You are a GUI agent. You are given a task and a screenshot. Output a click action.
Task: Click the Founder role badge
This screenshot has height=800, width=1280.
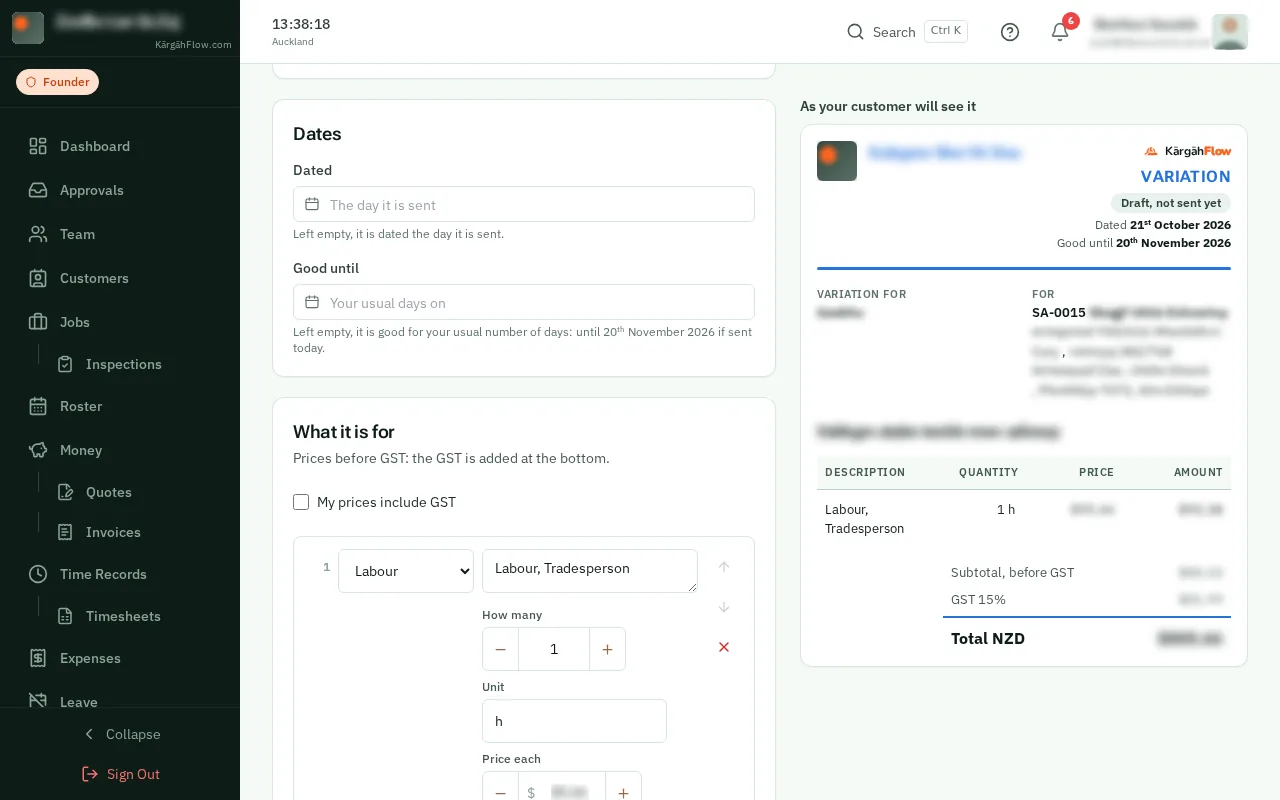[57, 82]
